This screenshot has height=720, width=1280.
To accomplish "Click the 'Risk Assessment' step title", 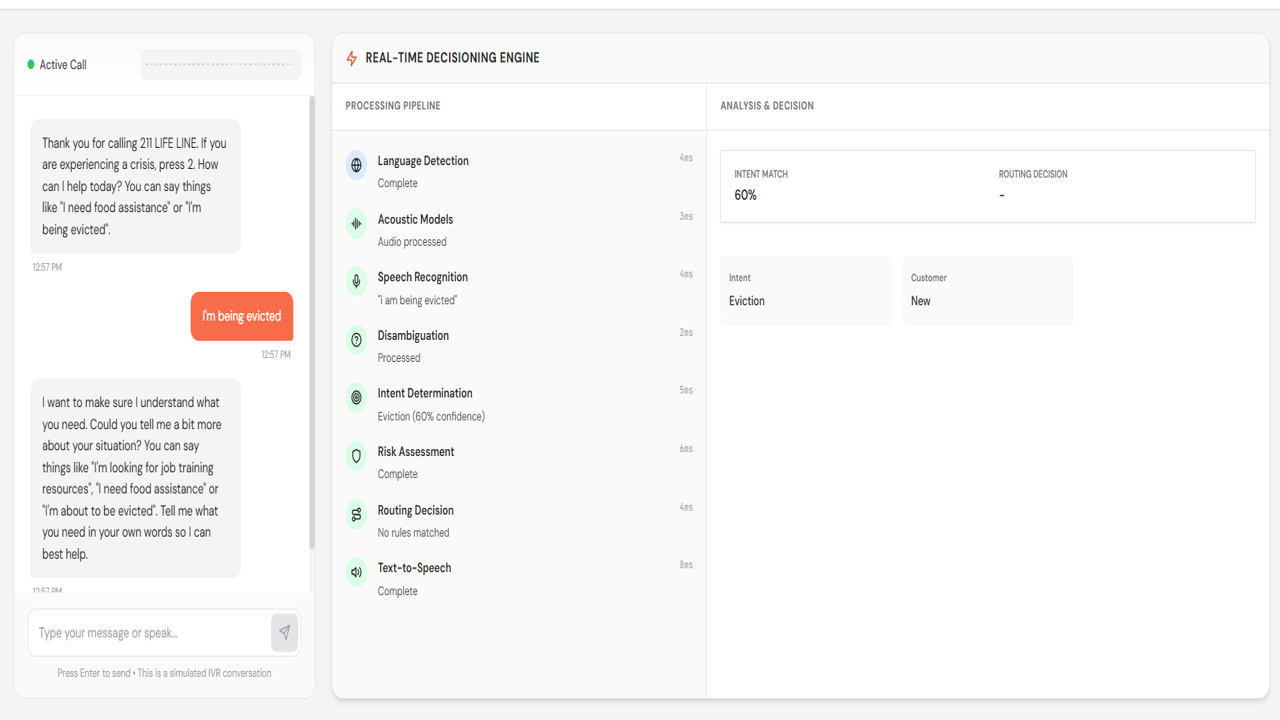I will pyautogui.click(x=416, y=452).
